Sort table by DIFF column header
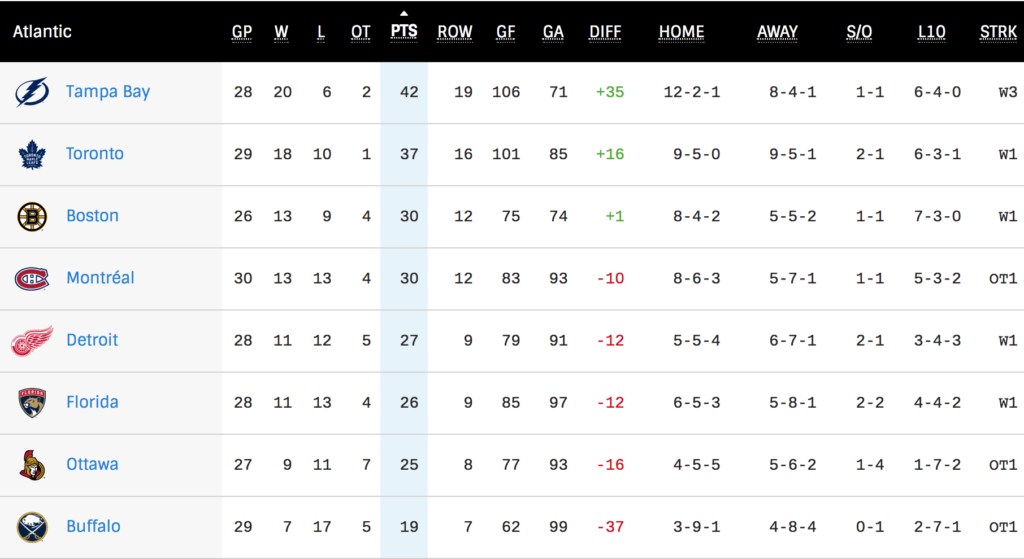 [605, 32]
